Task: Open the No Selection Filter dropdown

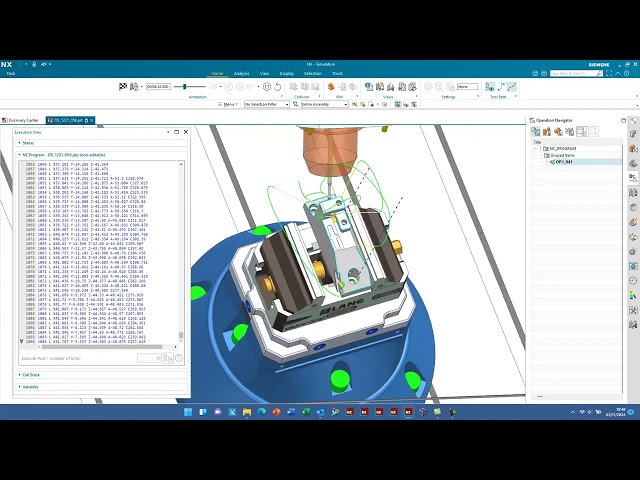Action: (267, 104)
